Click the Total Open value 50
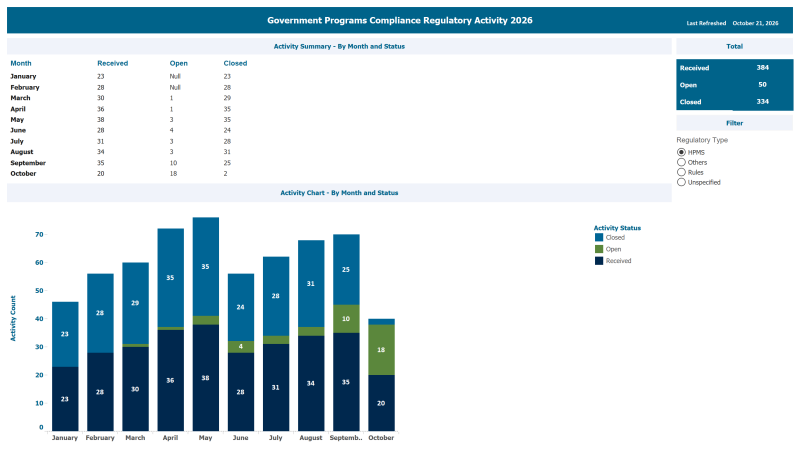800x450 pixels. click(x=763, y=85)
